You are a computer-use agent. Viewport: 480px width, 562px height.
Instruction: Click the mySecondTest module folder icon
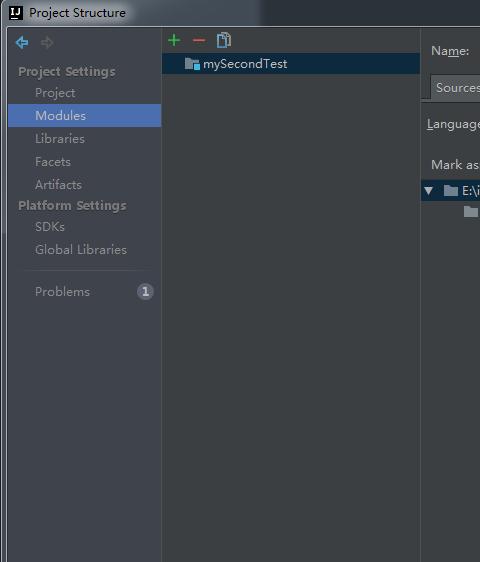[x=192, y=64]
